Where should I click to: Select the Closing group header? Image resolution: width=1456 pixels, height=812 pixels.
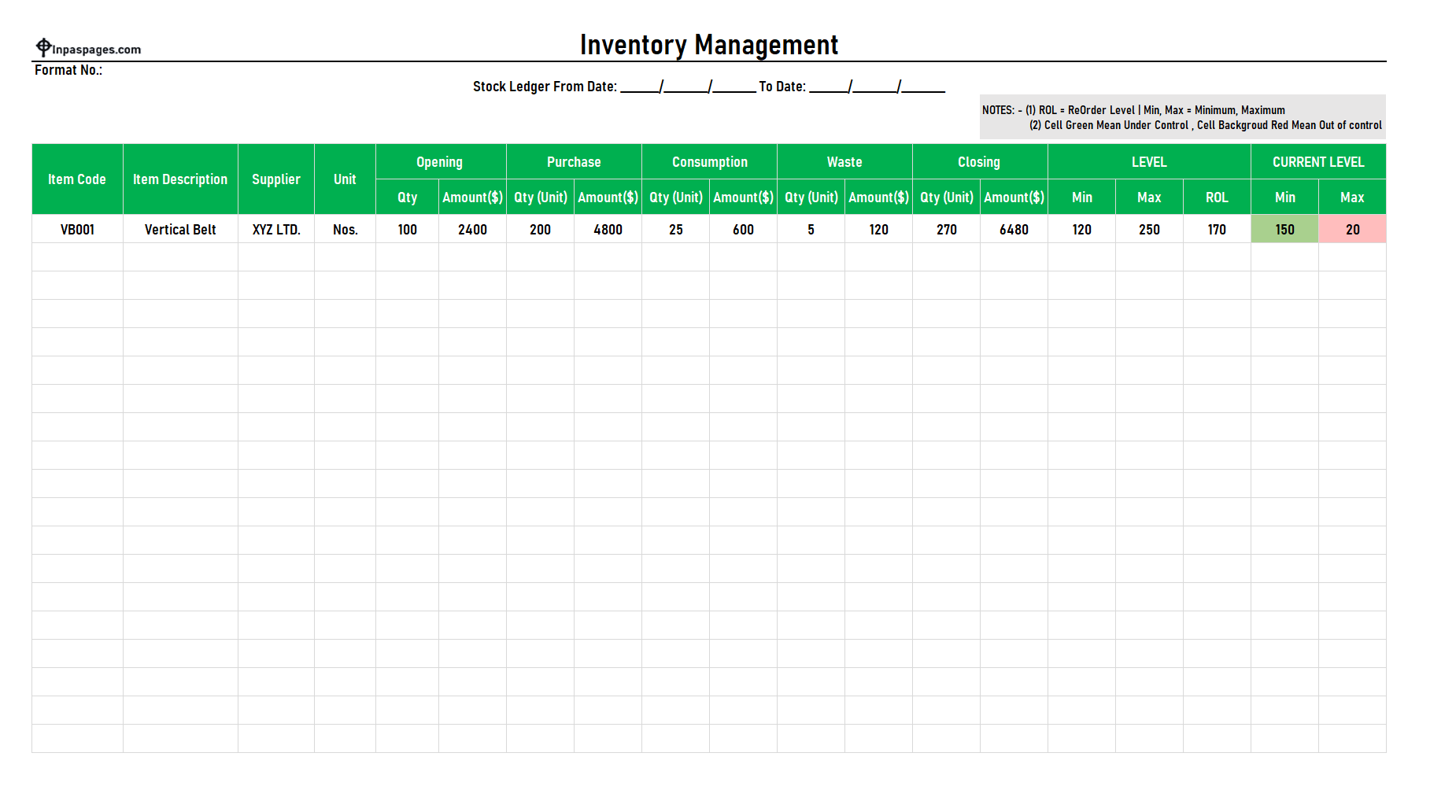pyautogui.click(x=980, y=161)
